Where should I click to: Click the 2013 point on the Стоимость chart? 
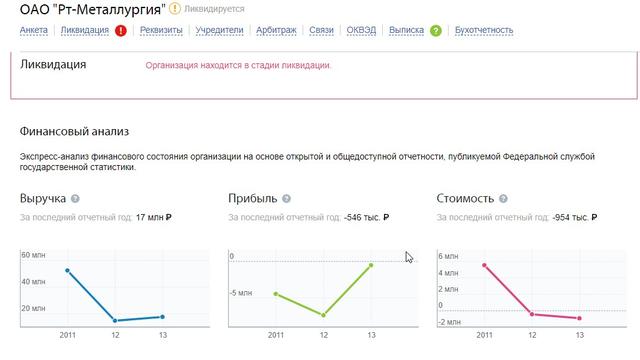579,318
